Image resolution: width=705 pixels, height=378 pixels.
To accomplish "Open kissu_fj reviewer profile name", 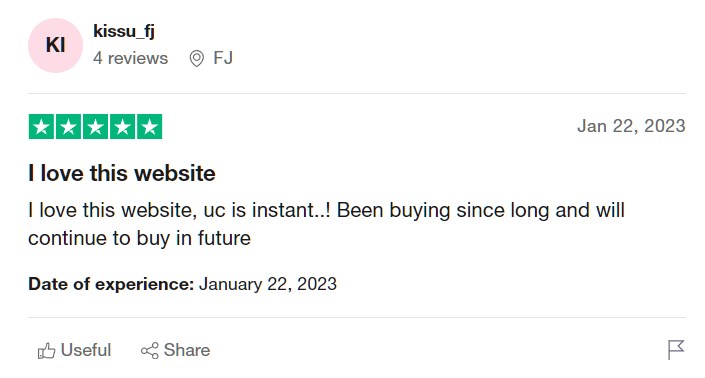I will pyautogui.click(x=124, y=31).
